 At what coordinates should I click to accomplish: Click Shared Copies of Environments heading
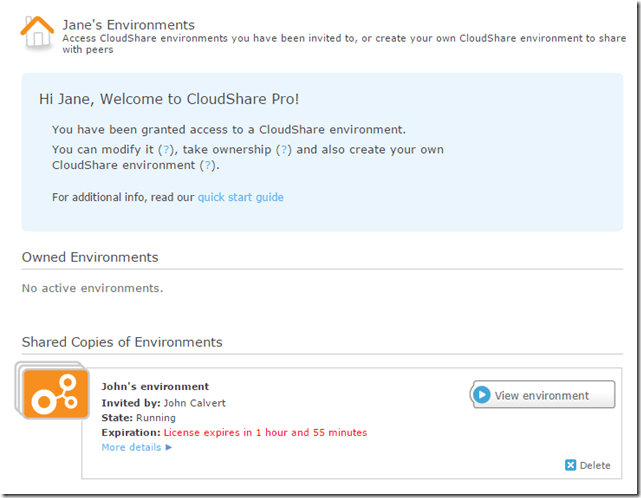122,342
